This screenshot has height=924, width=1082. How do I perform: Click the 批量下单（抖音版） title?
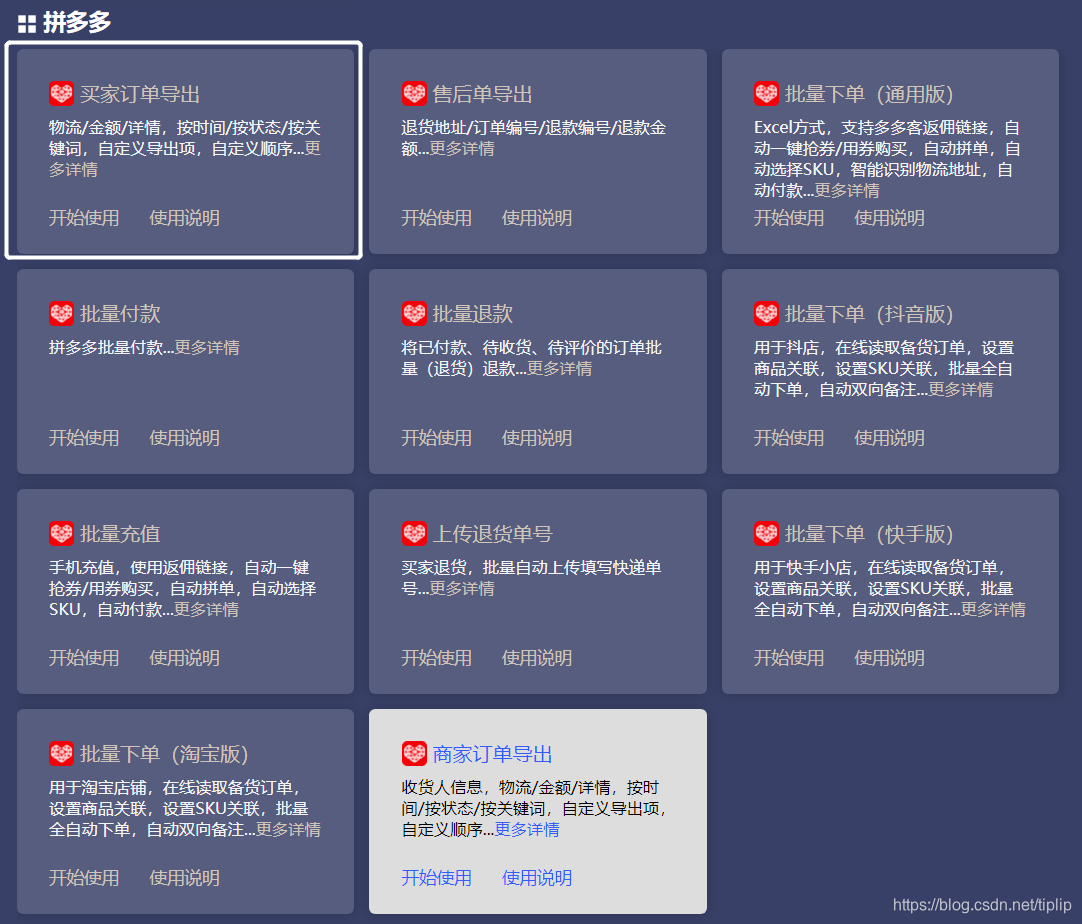pos(869,314)
